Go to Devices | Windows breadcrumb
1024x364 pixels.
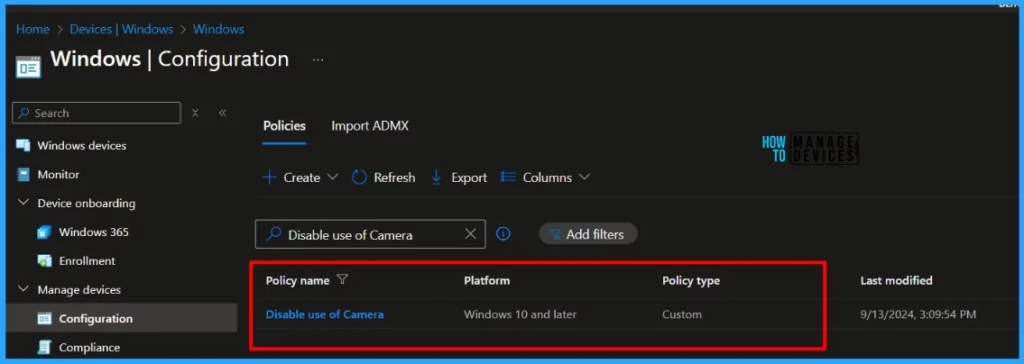tap(121, 29)
